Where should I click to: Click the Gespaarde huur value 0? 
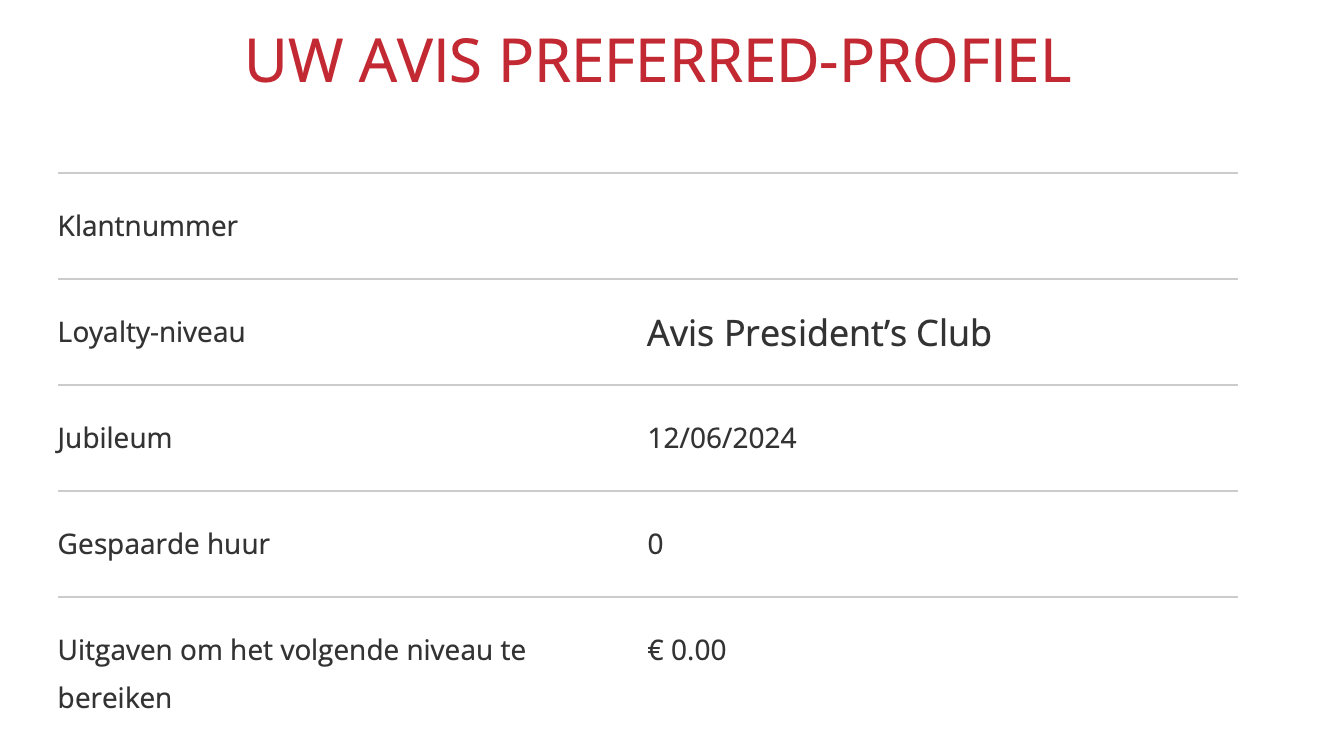point(655,544)
